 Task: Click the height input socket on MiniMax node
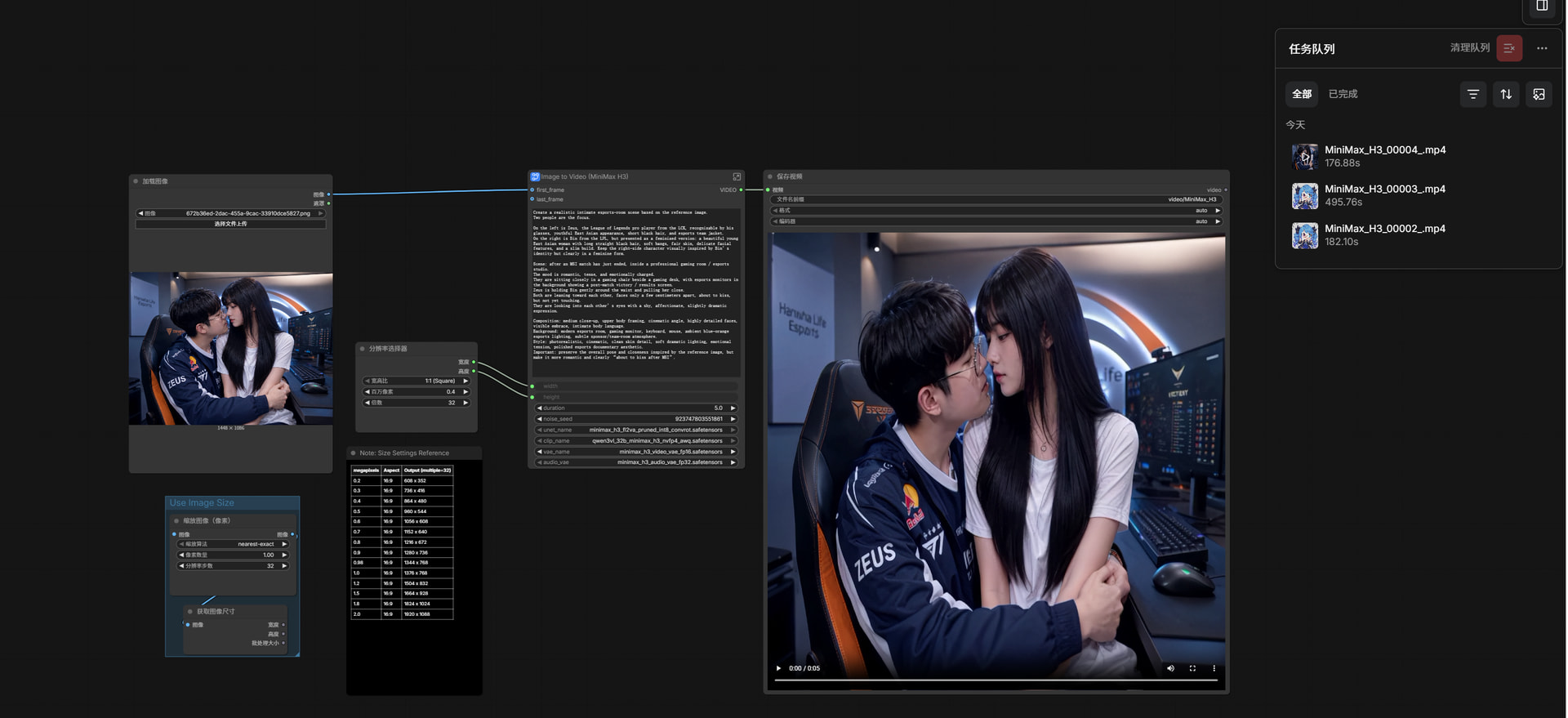(x=532, y=397)
